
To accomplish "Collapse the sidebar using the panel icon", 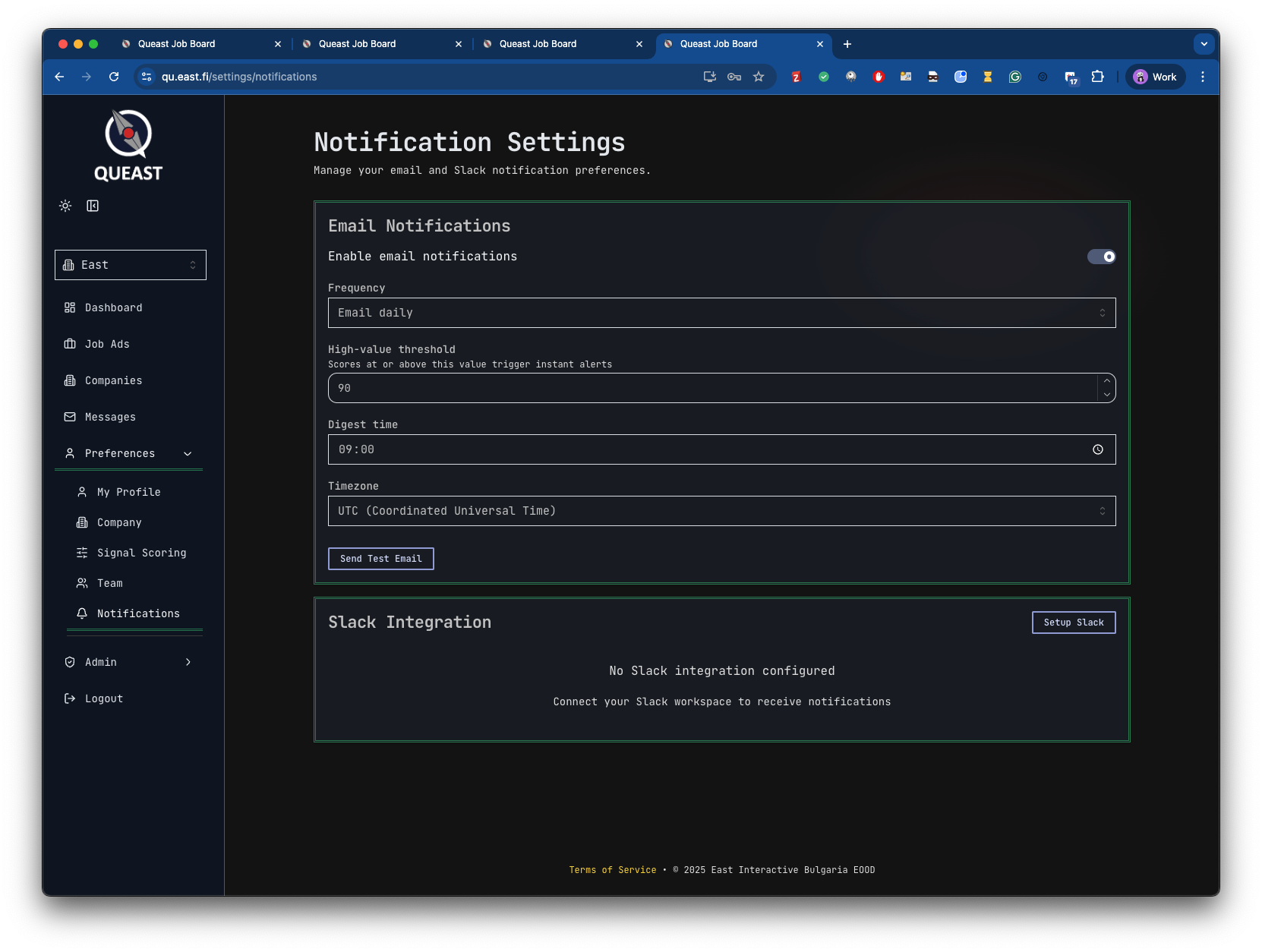I will [x=93, y=206].
